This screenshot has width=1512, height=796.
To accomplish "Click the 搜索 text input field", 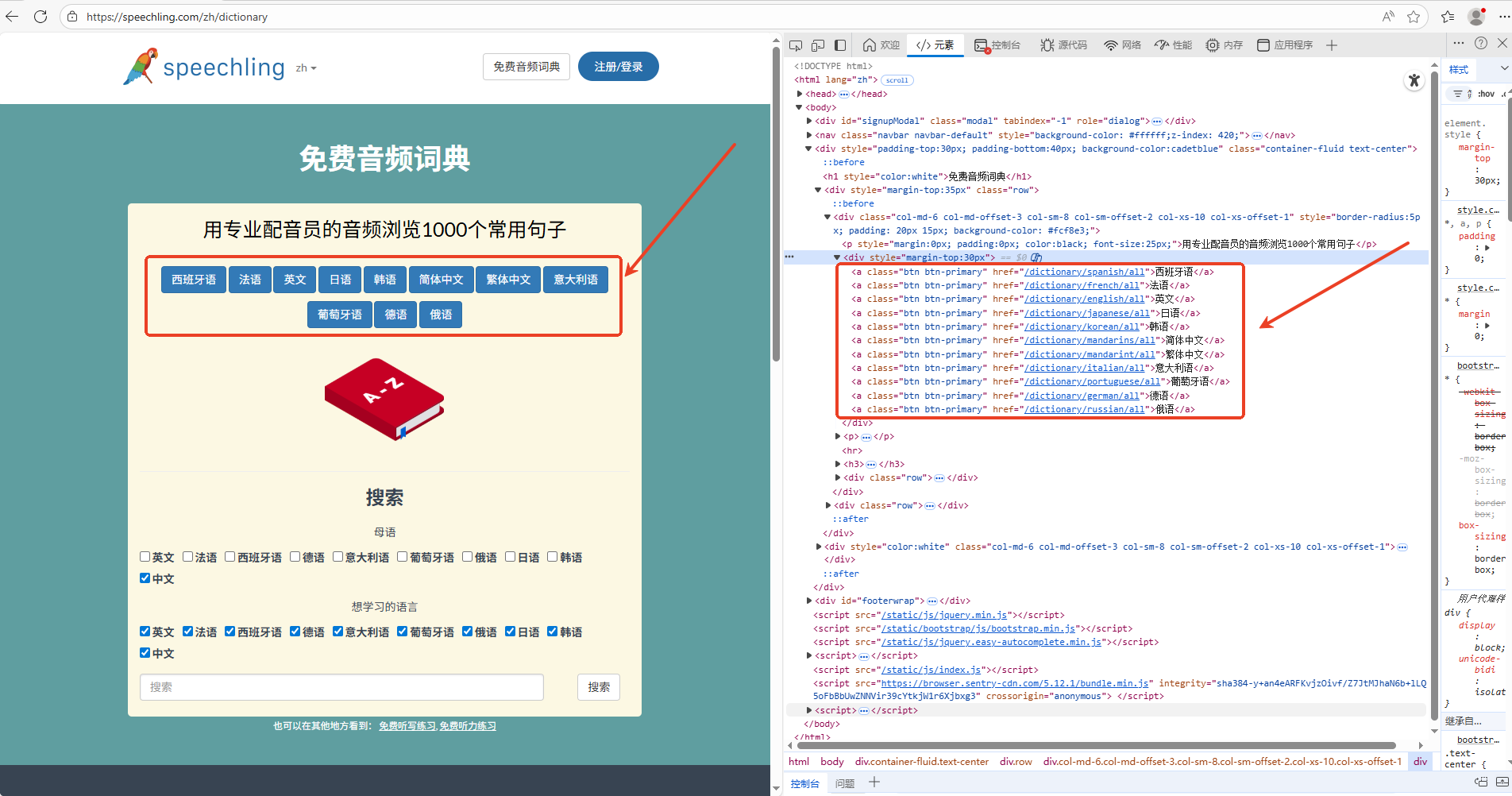I will 341,687.
